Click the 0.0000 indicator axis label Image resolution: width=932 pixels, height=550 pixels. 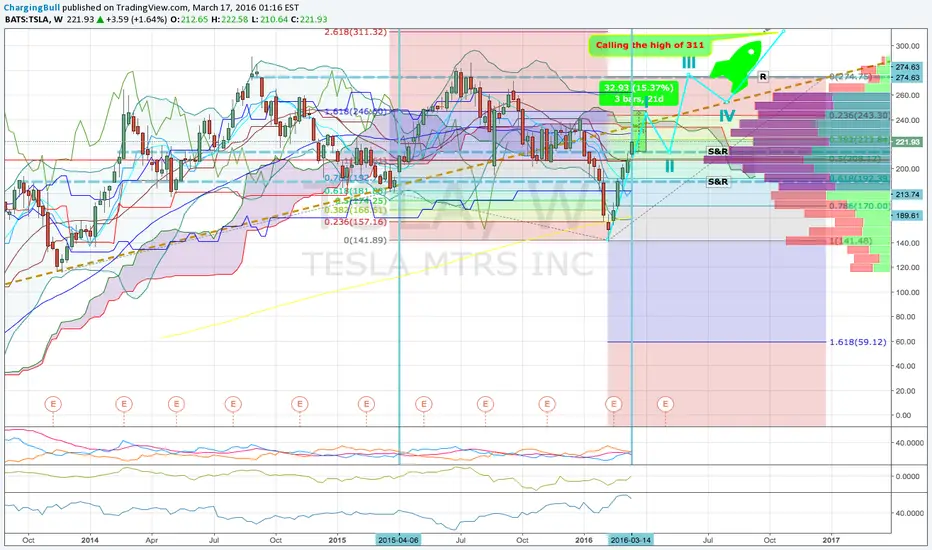pos(907,476)
